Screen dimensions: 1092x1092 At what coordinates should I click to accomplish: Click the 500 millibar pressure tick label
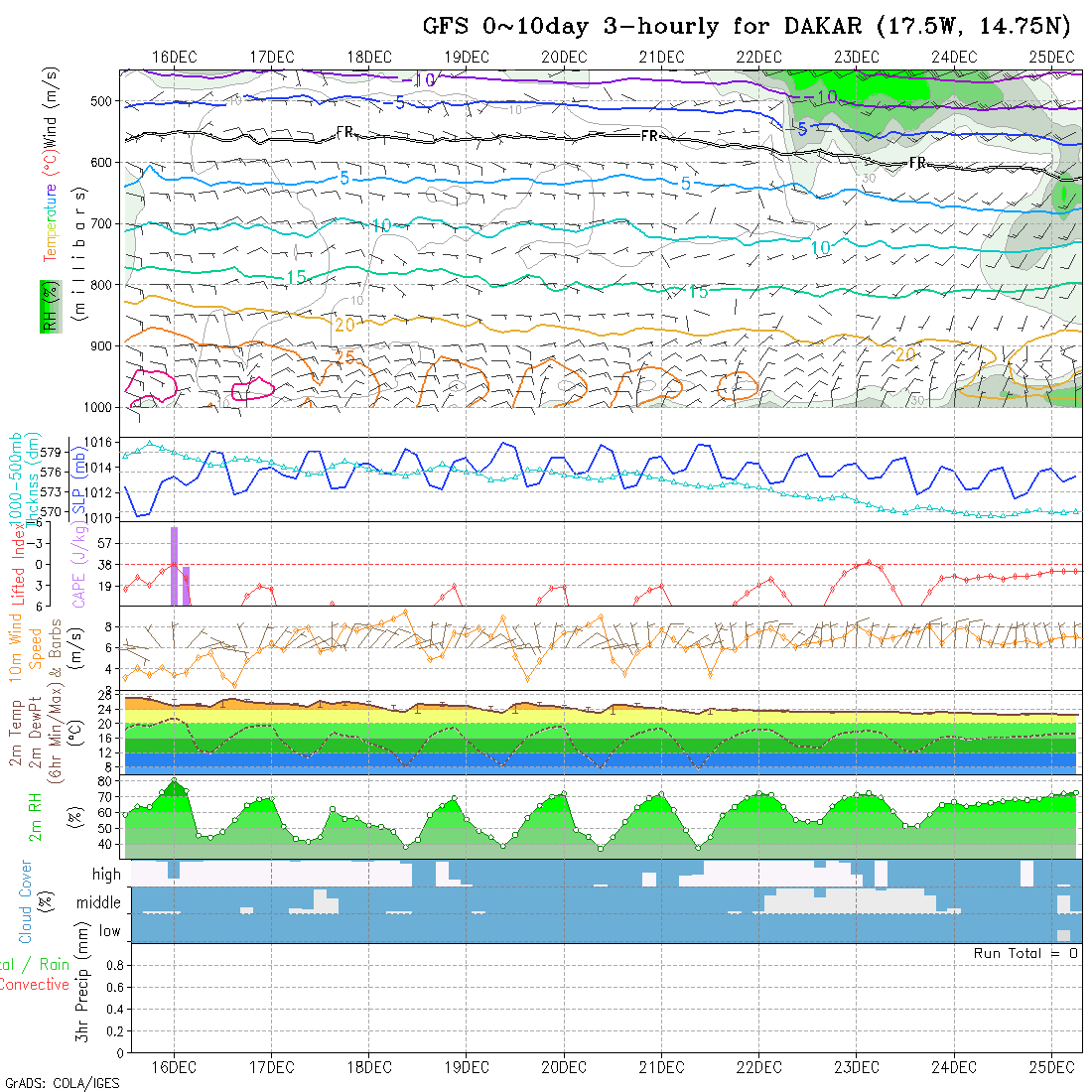click(100, 100)
